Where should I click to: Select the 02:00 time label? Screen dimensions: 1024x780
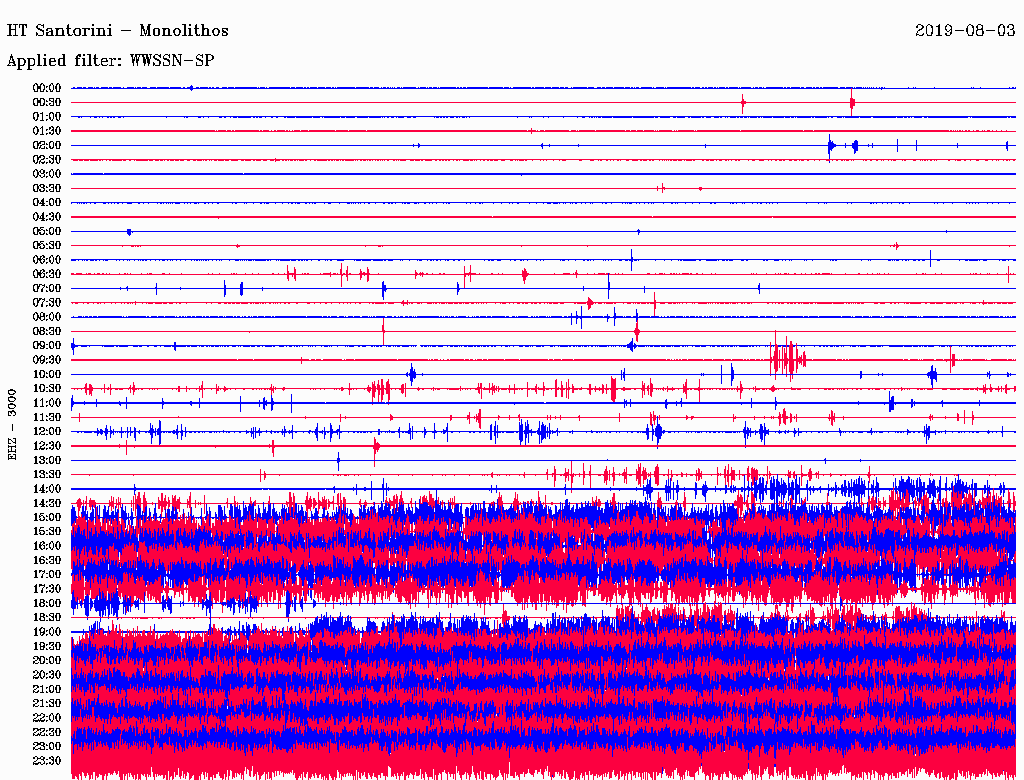click(47, 146)
